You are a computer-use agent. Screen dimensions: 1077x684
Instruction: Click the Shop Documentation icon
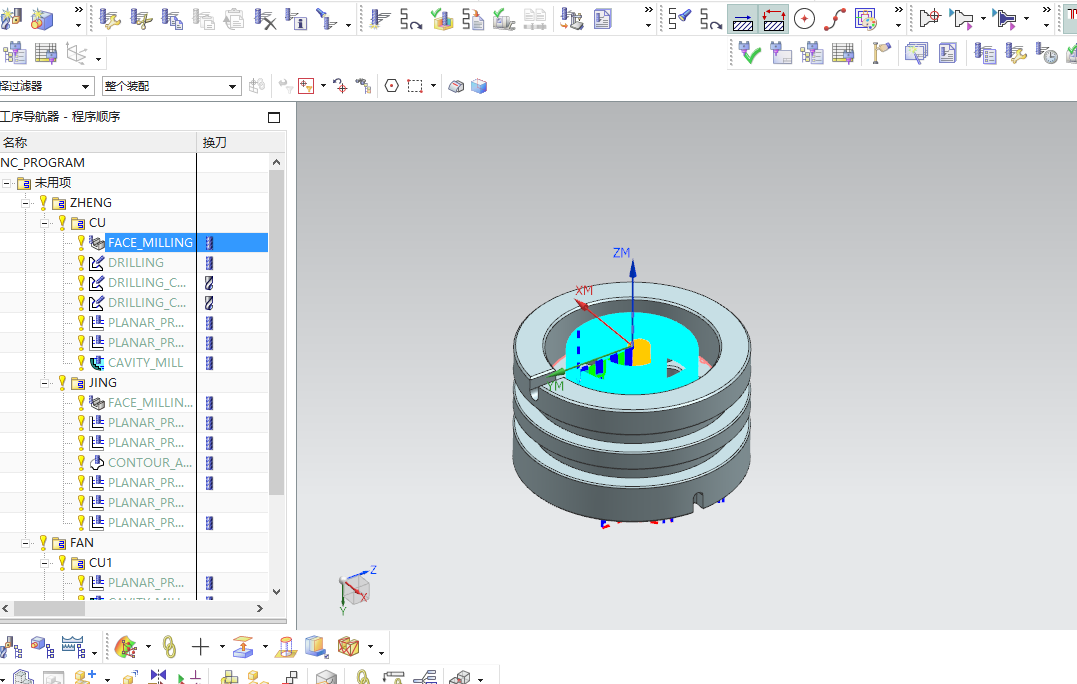point(602,19)
